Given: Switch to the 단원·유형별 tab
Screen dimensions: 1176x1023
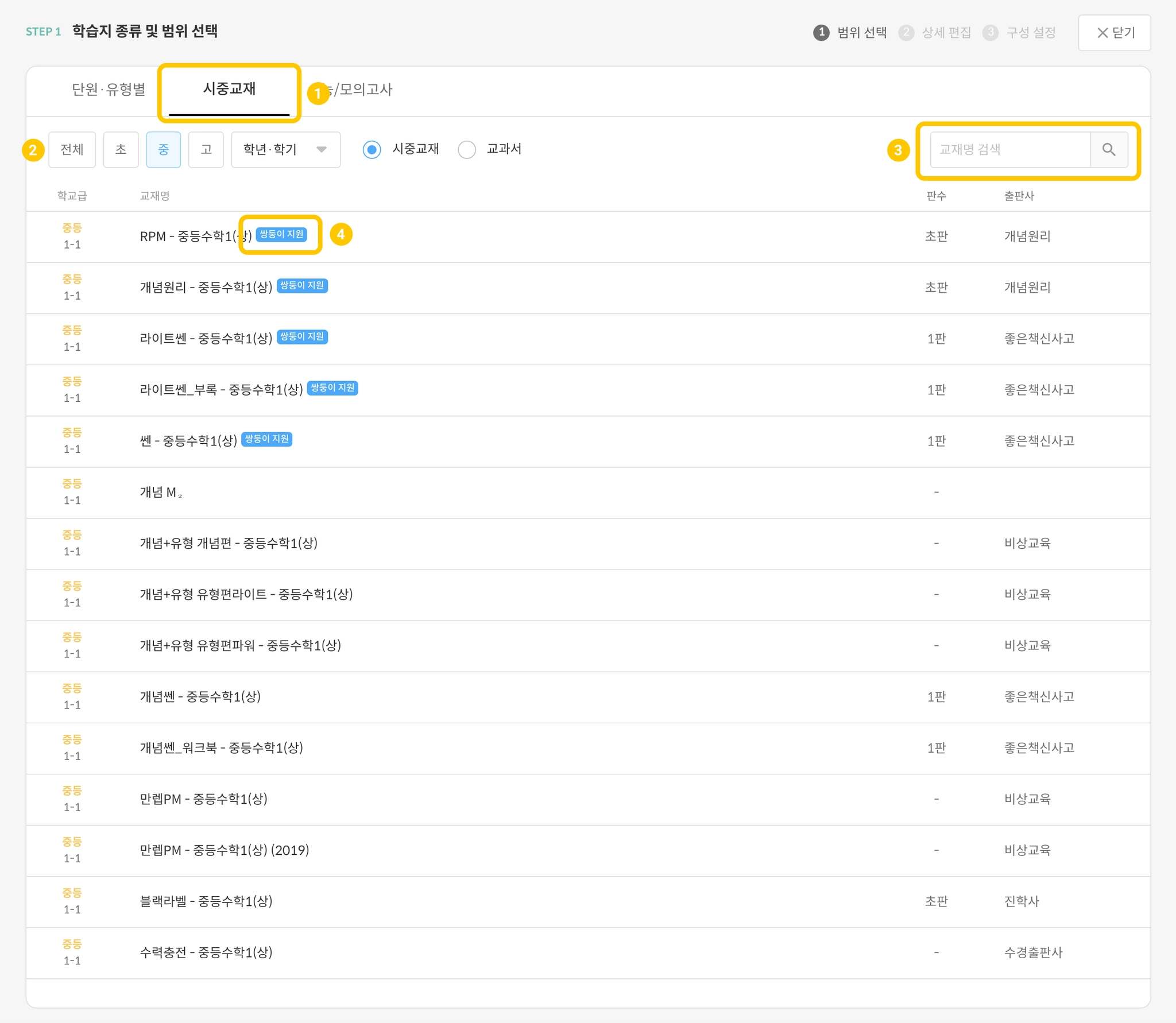Looking at the screenshot, I should [x=109, y=90].
